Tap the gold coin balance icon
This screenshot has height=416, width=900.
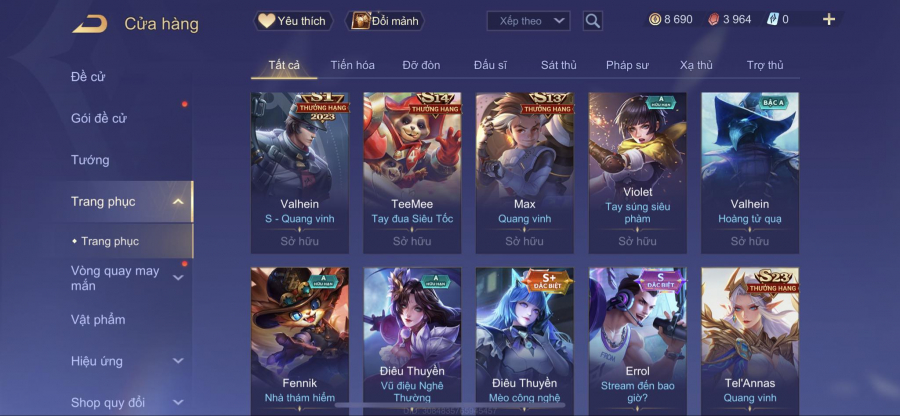(x=655, y=20)
